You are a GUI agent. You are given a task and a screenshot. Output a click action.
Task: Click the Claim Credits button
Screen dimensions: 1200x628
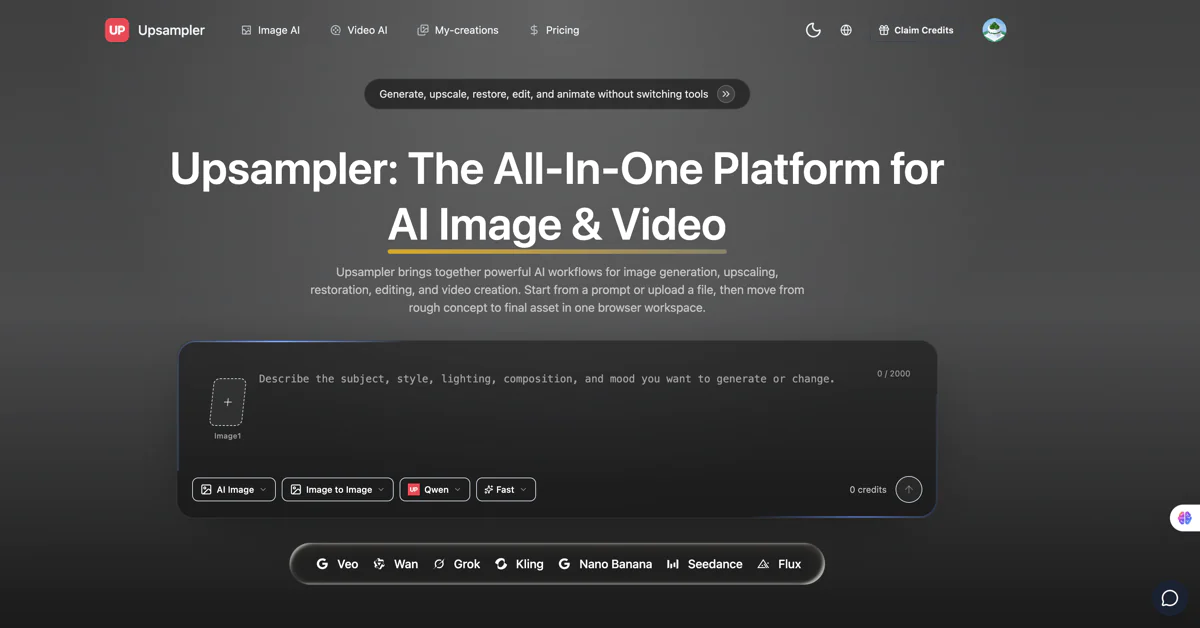(x=915, y=30)
